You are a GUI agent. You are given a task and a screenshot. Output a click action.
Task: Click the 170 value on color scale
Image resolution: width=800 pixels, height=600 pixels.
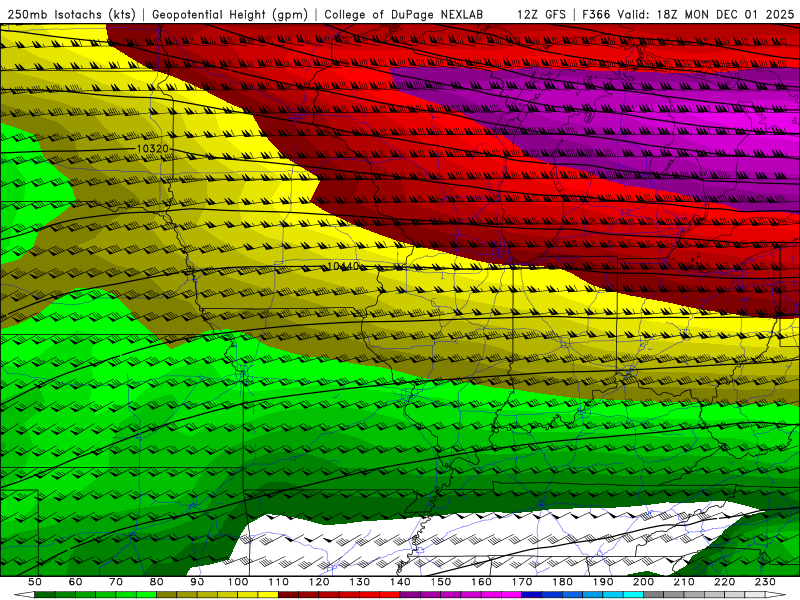pos(522,582)
